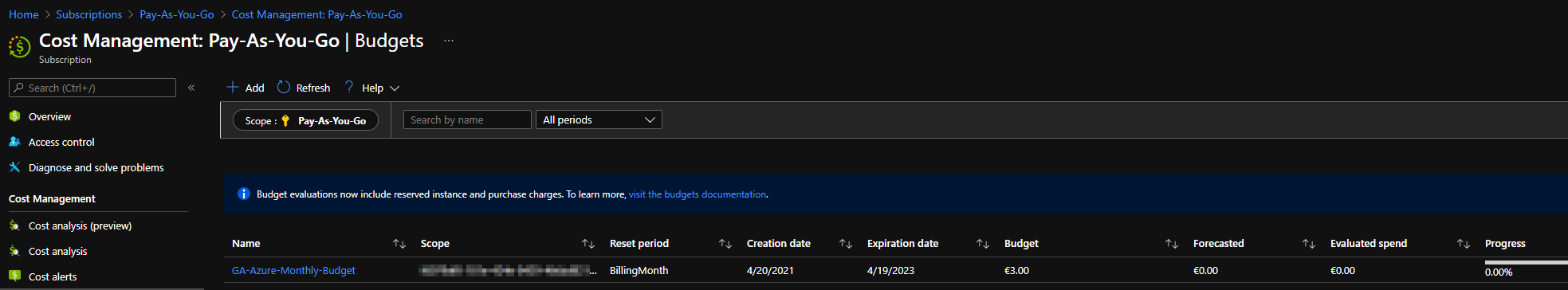Open visit the budgets documentation link
This screenshot has width=1568, height=290.
pos(698,194)
